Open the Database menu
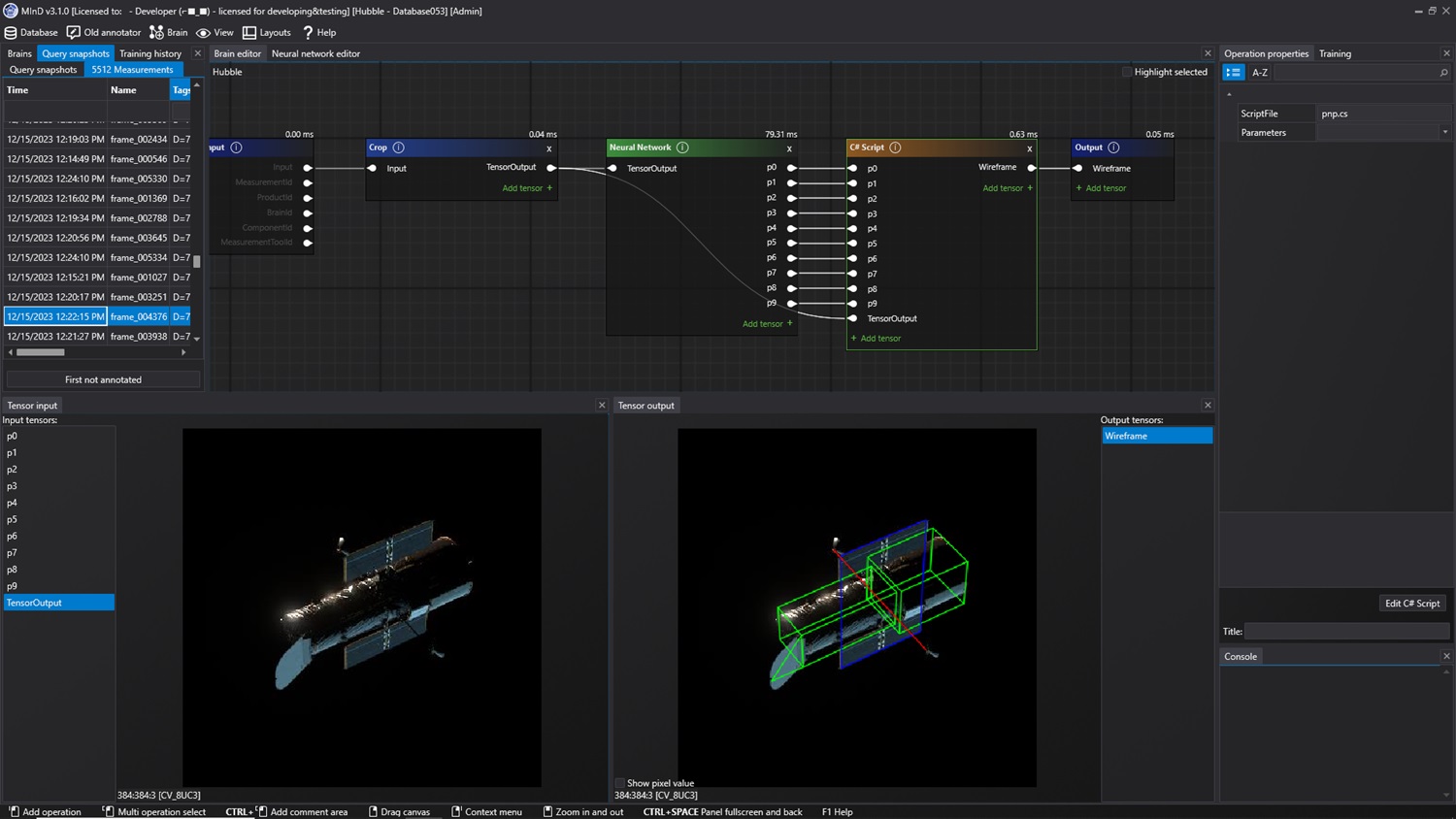Screen dimensions: 1456x819 pyautogui.click(x=31, y=32)
